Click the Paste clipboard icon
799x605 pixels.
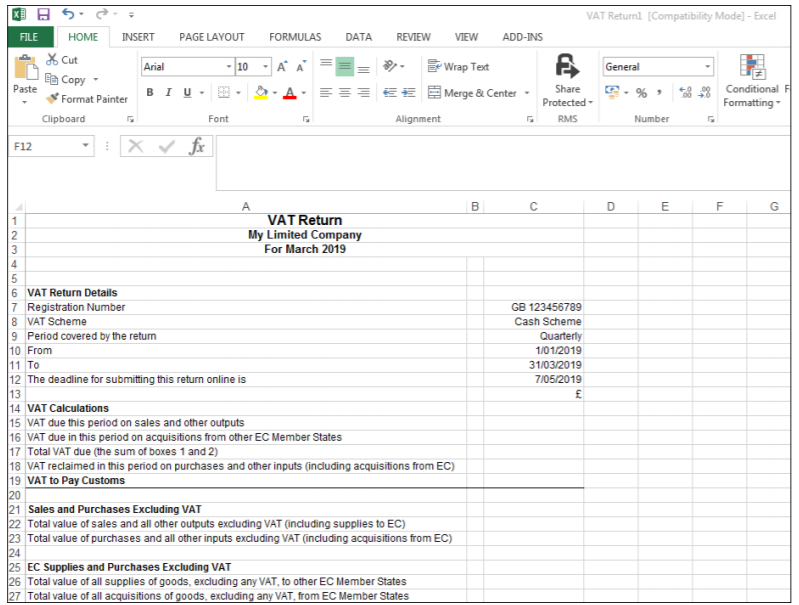[25, 68]
